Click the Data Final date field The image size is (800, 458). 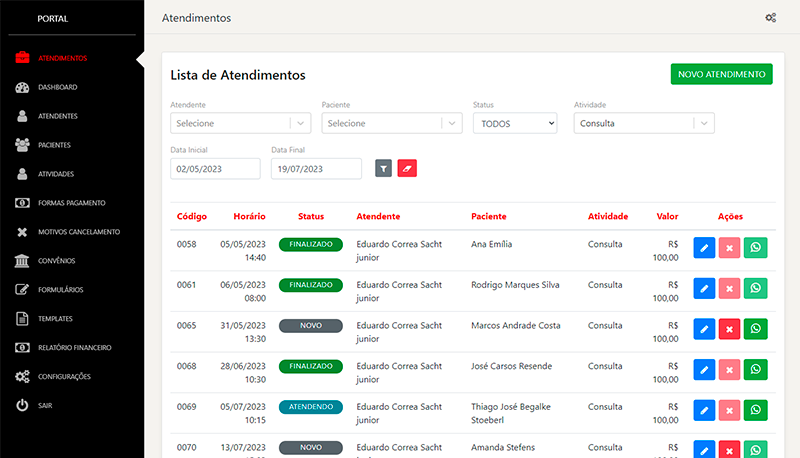pos(316,169)
